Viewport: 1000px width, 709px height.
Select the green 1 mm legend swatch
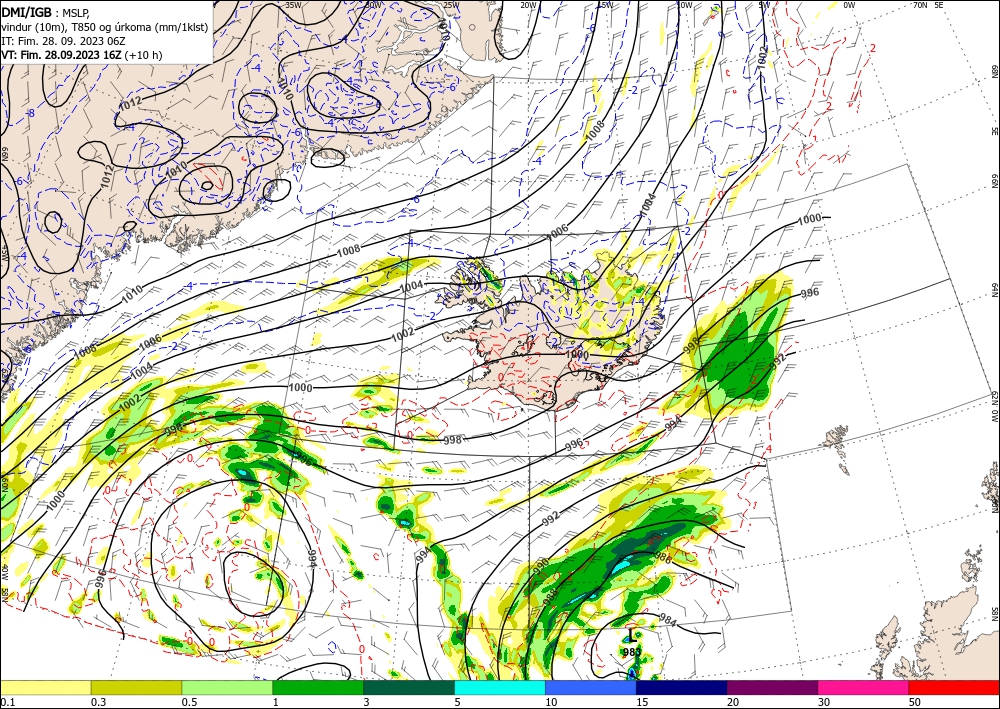click(x=318, y=687)
